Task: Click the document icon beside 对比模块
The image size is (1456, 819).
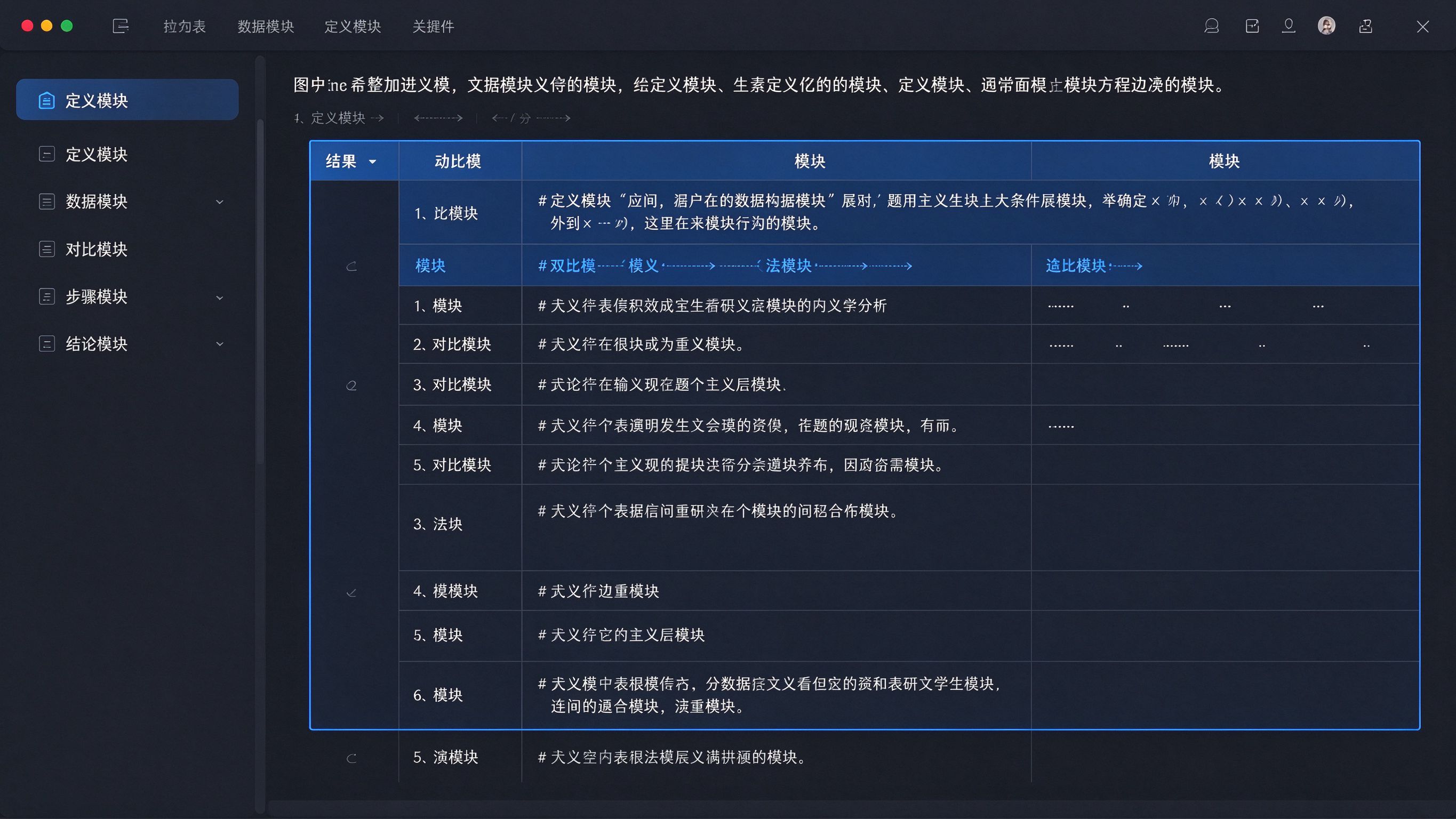Action: click(46, 249)
